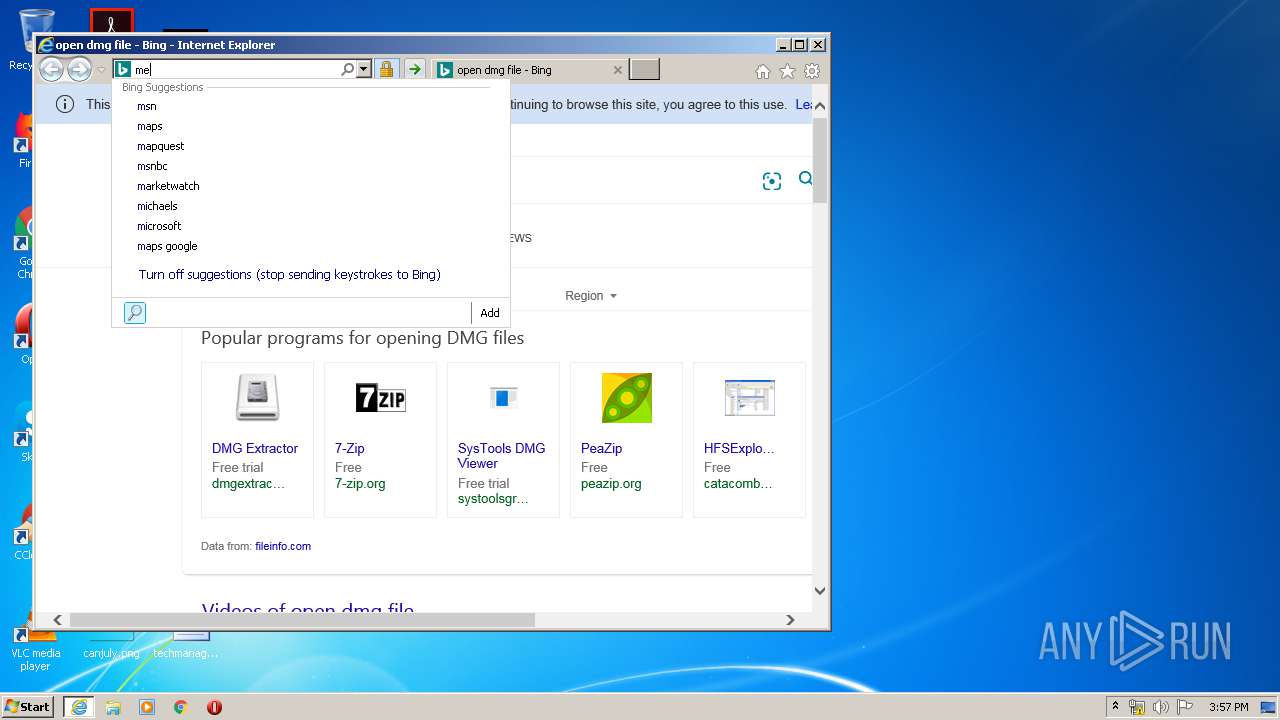This screenshot has width=1280, height=720.
Task: Open Favorites star icon
Action: (x=787, y=71)
